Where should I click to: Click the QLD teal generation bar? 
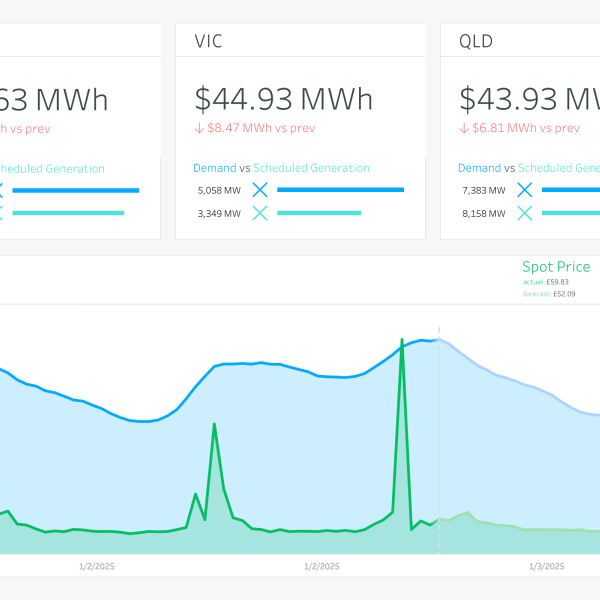[571, 213]
